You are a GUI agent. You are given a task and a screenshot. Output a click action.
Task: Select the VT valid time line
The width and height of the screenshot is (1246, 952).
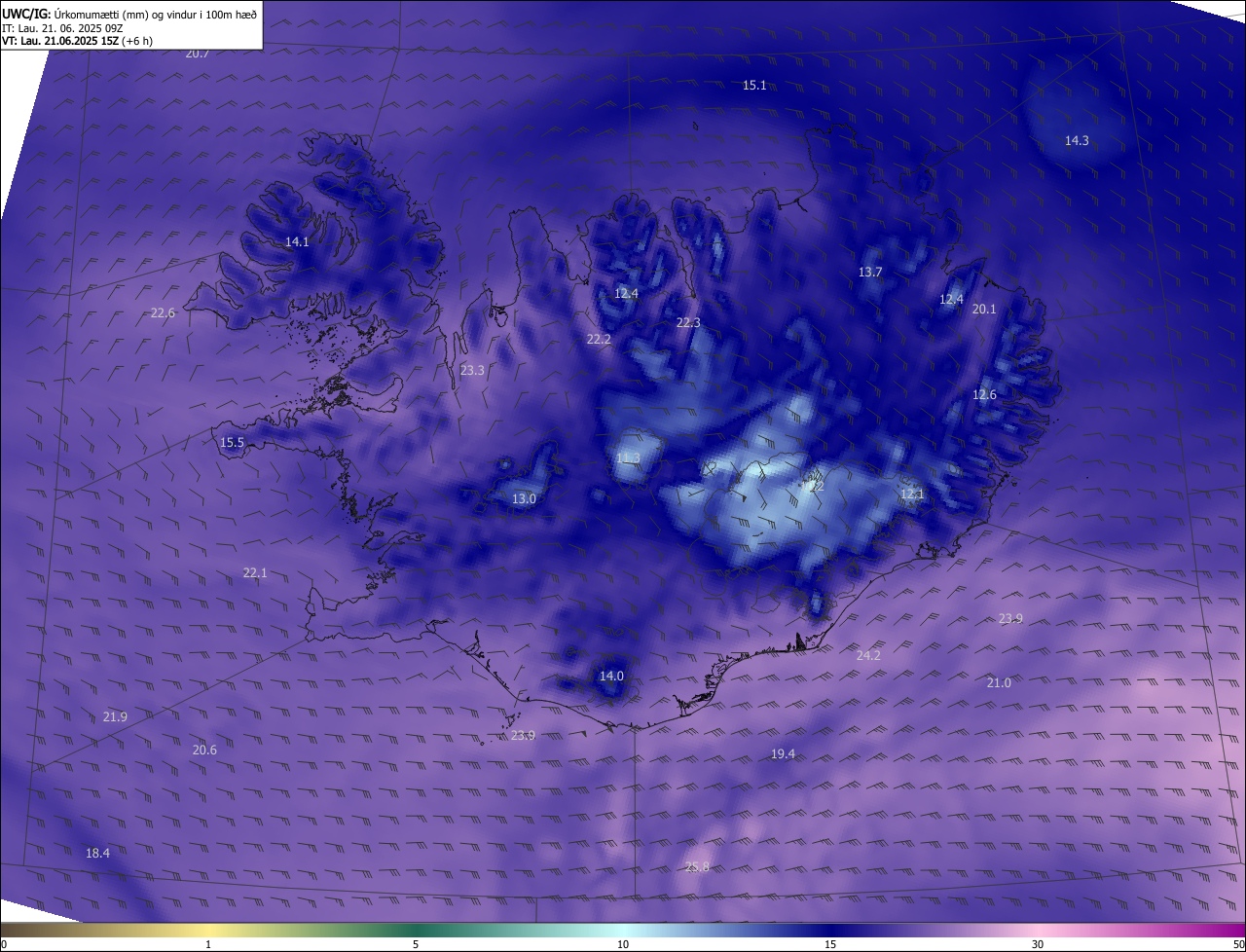pyautogui.click(x=77, y=41)
